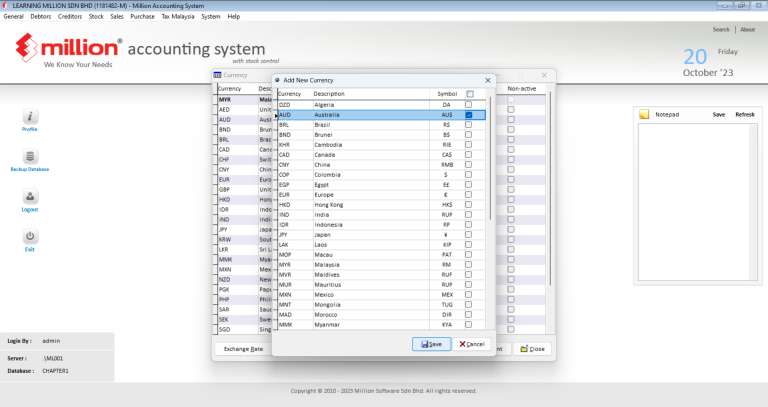Click the Currency window title icon

(x=217, y=75)
